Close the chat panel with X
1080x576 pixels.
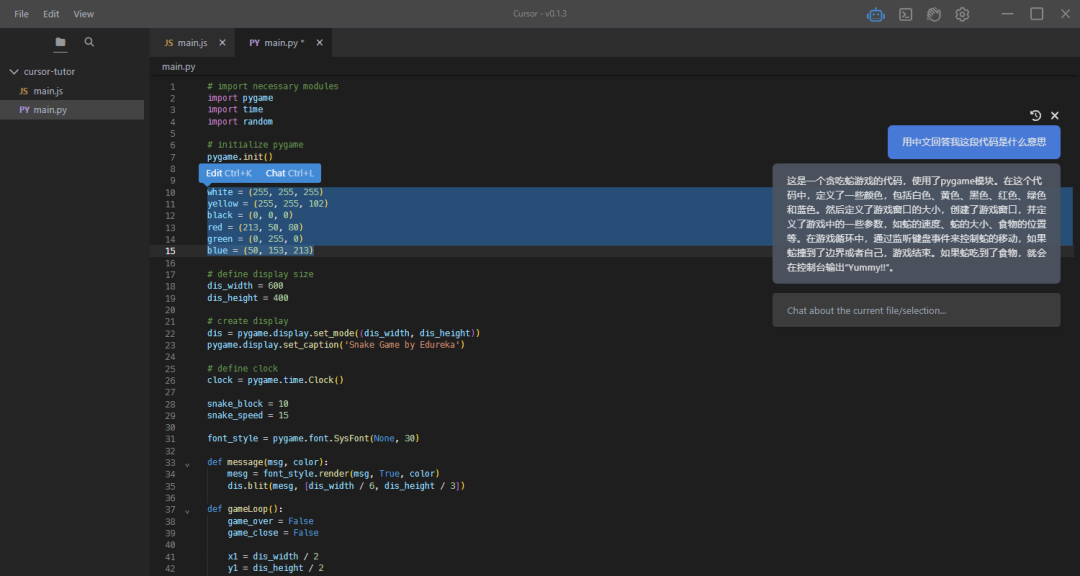[1055, 116]
